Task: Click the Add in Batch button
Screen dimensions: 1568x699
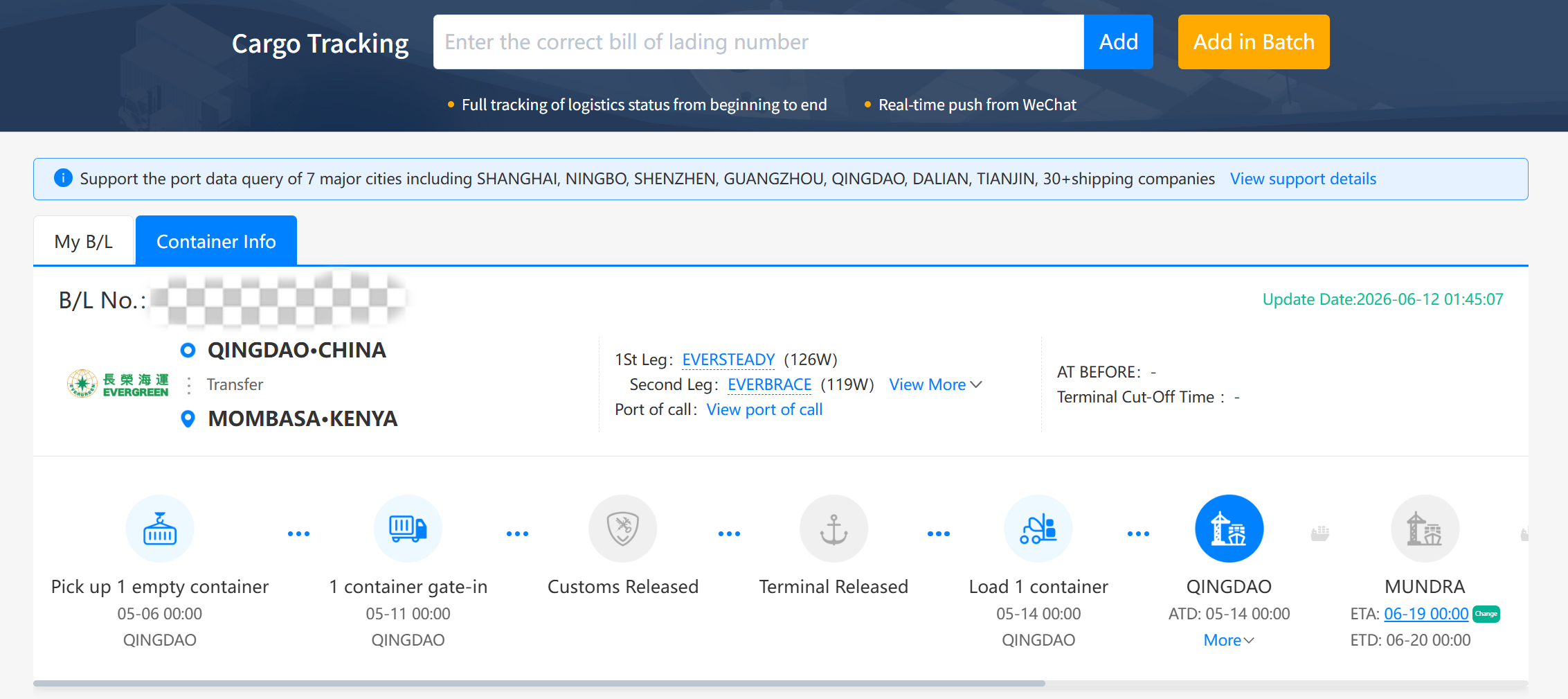Action: pyautogui.click(x=1254, y=42)
